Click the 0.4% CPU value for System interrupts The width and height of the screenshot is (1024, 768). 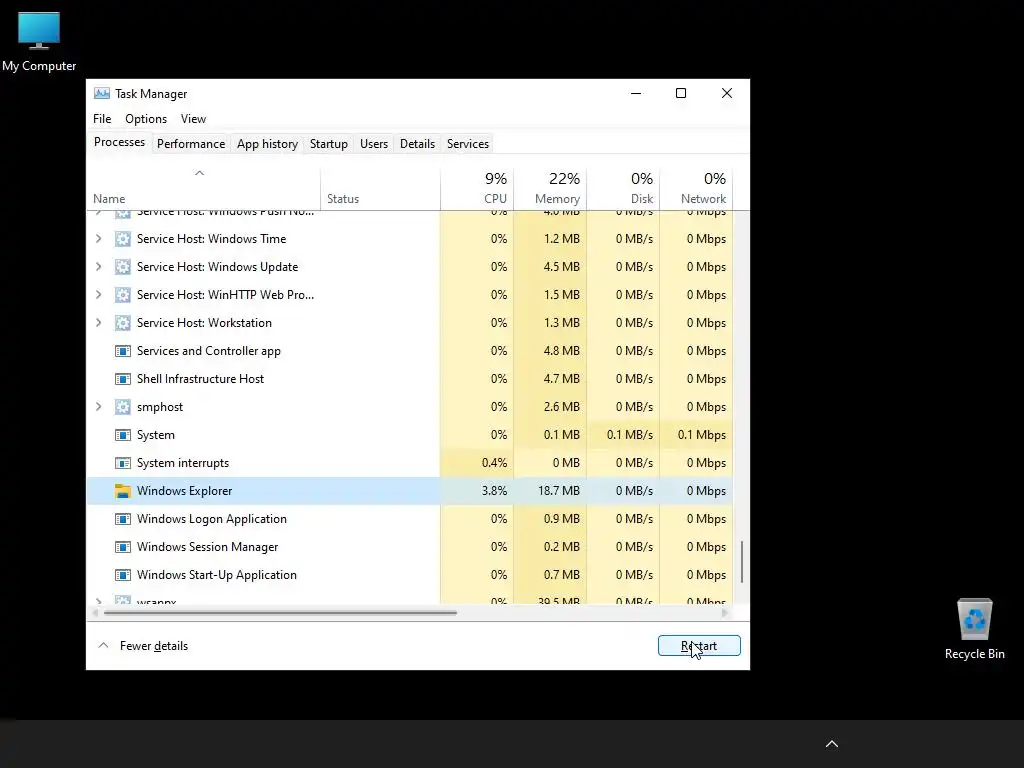494,463
